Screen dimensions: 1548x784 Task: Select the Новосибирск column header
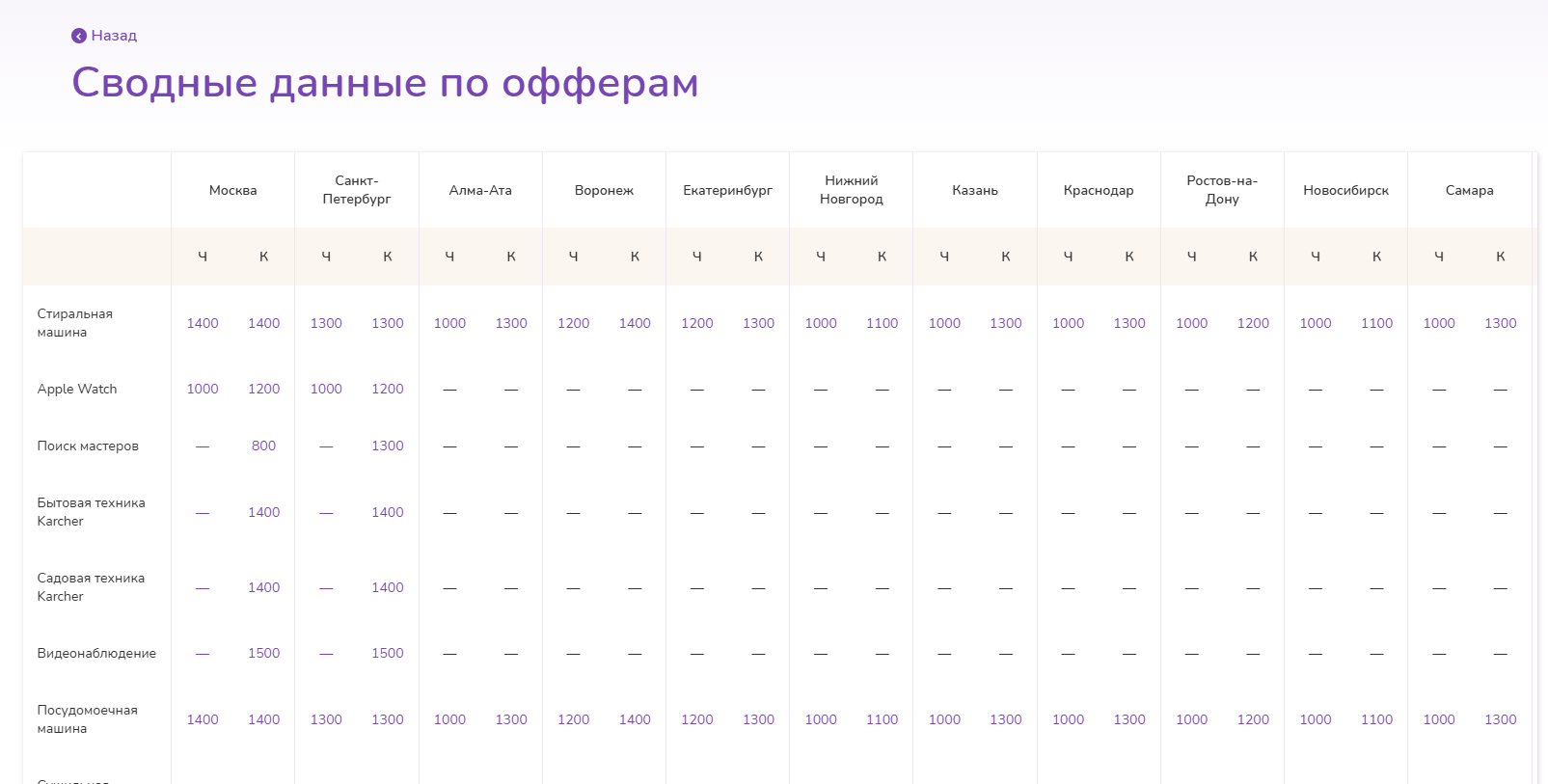[1346, 190]
